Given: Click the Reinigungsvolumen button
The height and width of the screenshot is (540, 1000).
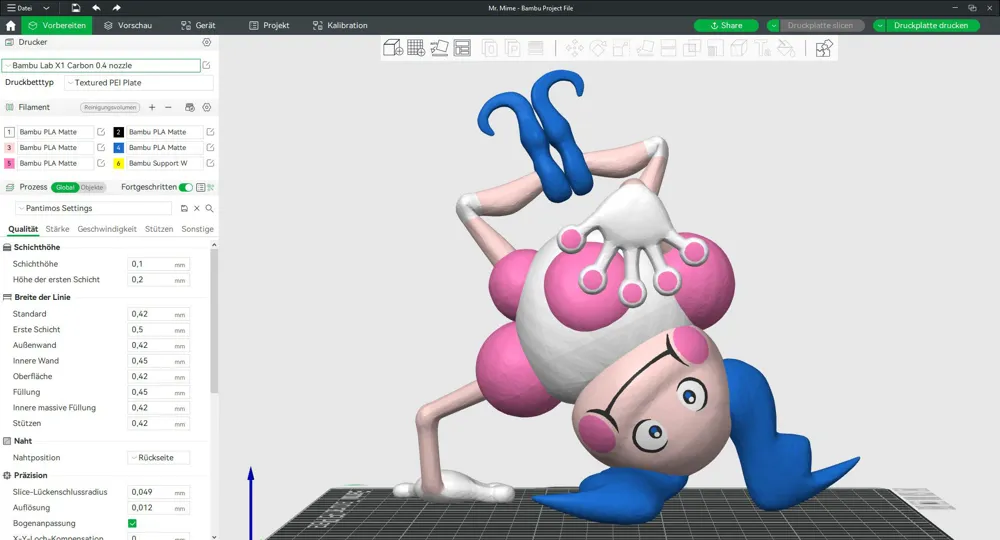Looking at the screenshot, I should click(x=110, y=107).
